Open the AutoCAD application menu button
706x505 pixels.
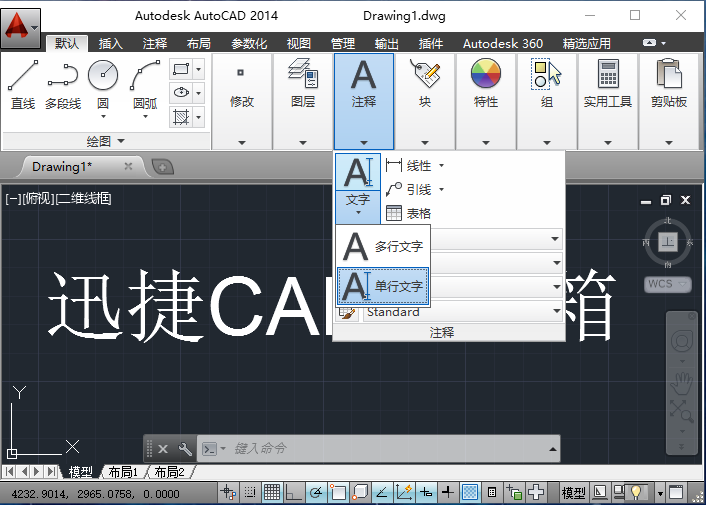21,28
